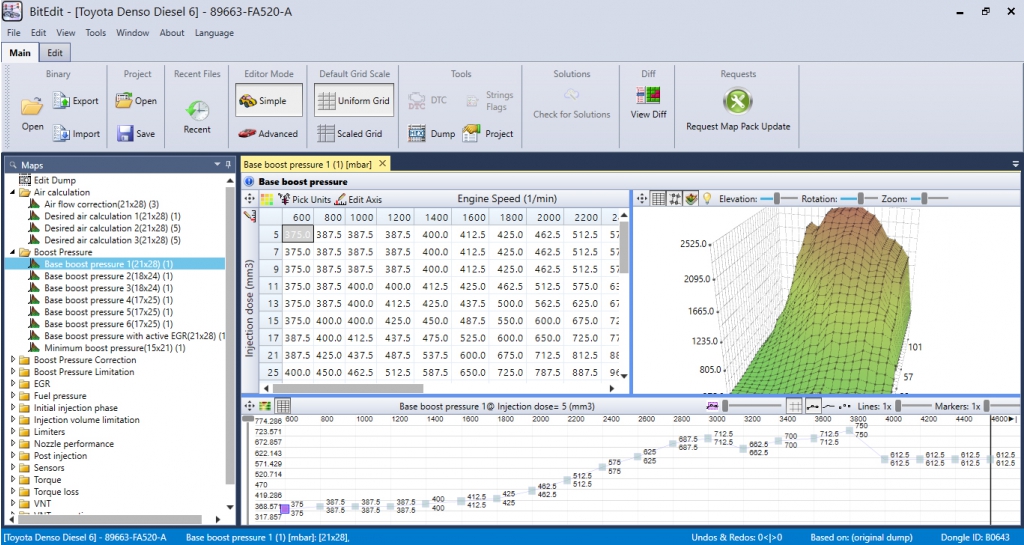Open a project from the Project group

(136, 101)
